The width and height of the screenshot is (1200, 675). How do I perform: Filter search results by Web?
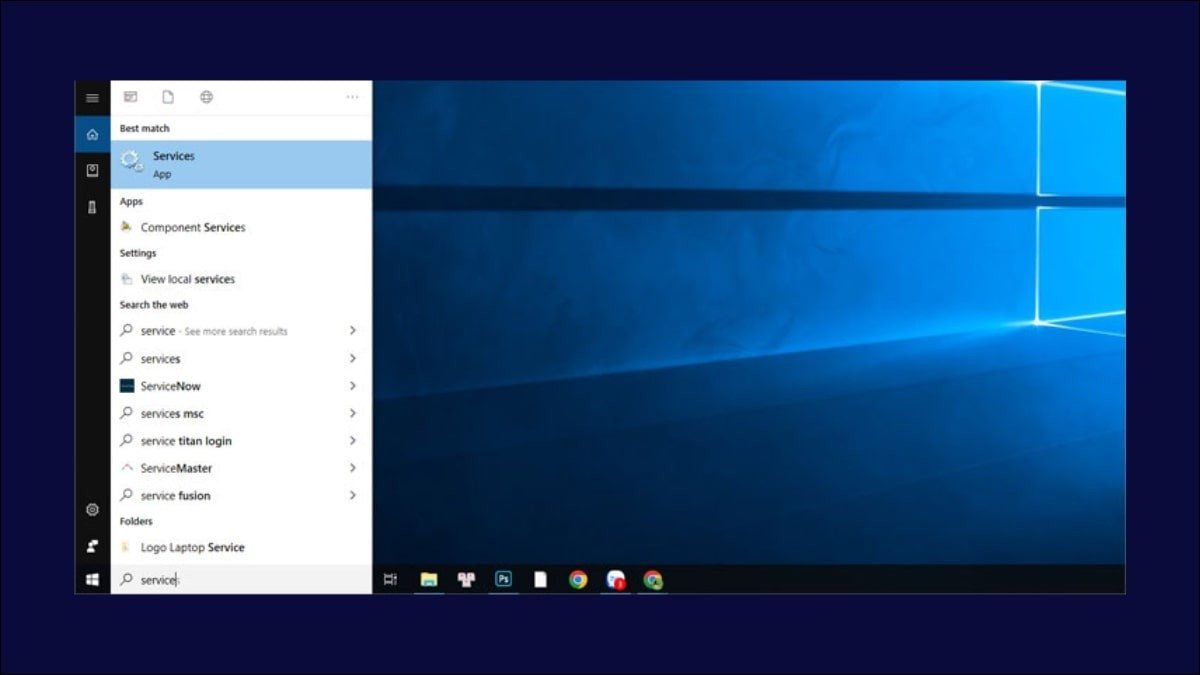click(x=206, y=97)
